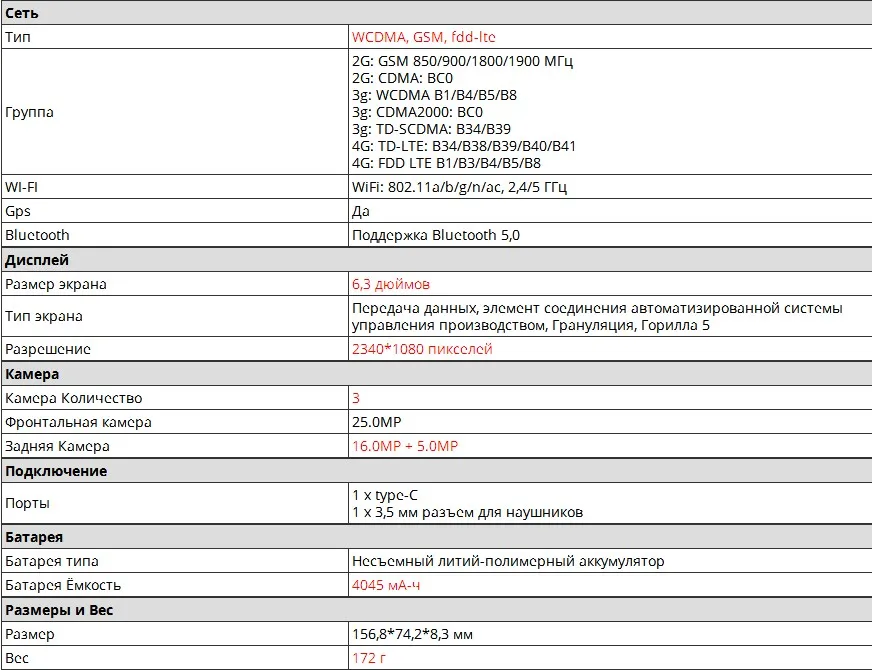Click the 16.0MP + 5.0MP rear camera value
Viewport: 872px width, 670px height.
click(405, 446)
